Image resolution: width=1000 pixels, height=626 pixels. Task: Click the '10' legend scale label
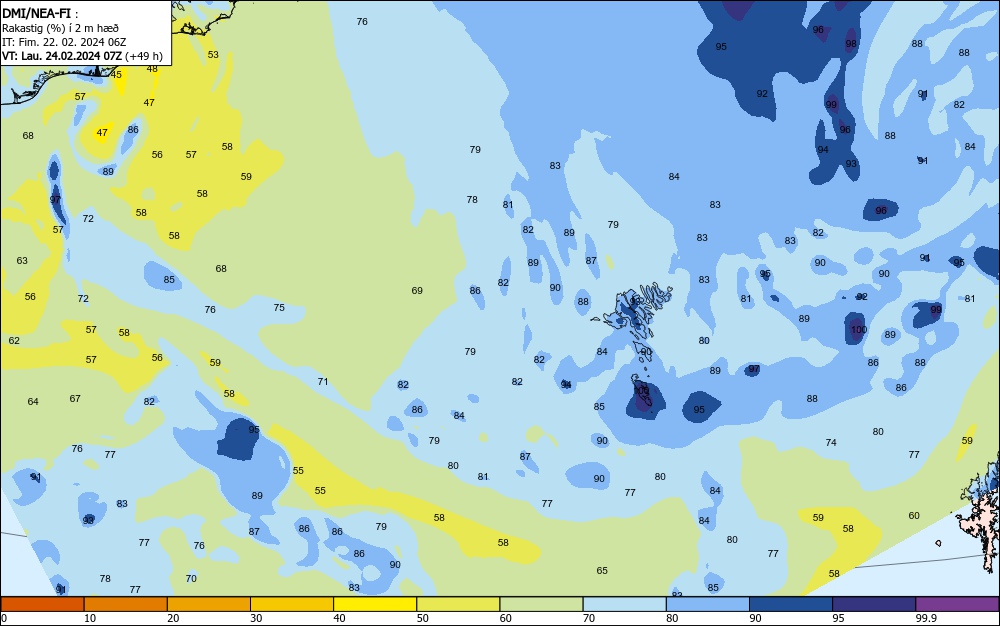point(90,618)
